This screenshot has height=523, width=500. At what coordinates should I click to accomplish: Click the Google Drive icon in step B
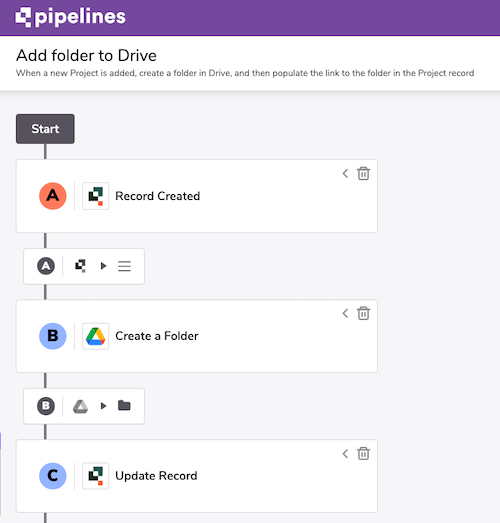[95, 336]
